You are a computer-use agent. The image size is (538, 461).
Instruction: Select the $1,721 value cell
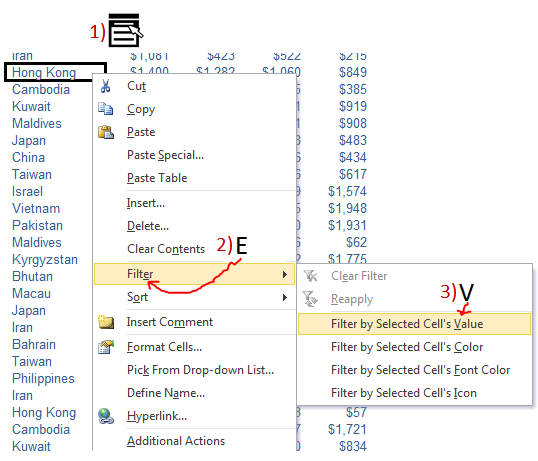coord(348,429)
